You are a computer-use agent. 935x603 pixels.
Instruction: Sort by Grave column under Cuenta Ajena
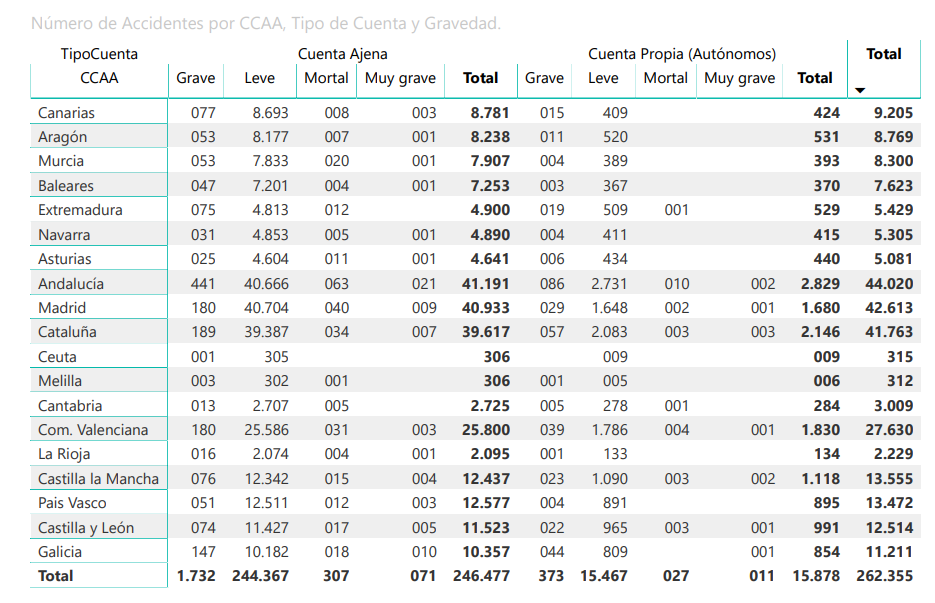coord(196,78)
